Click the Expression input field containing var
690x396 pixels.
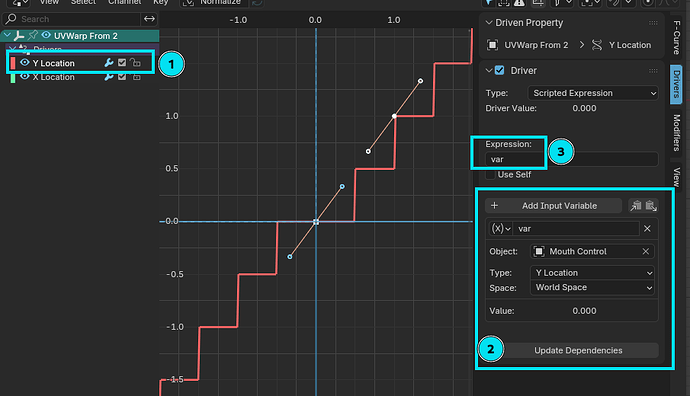tap(572, 159)
